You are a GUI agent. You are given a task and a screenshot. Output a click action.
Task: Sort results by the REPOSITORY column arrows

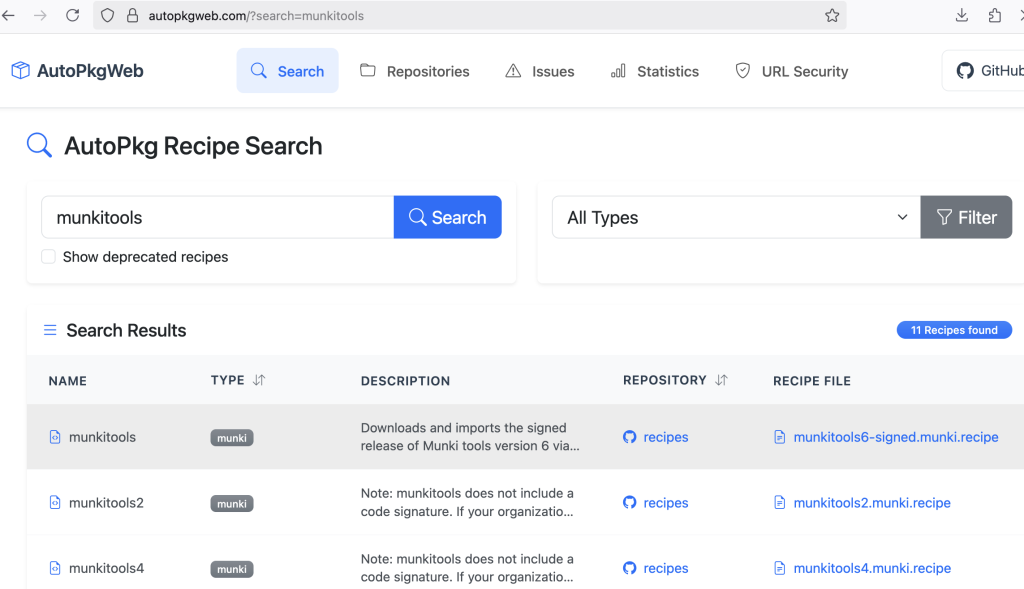click(x=721, y=380)
